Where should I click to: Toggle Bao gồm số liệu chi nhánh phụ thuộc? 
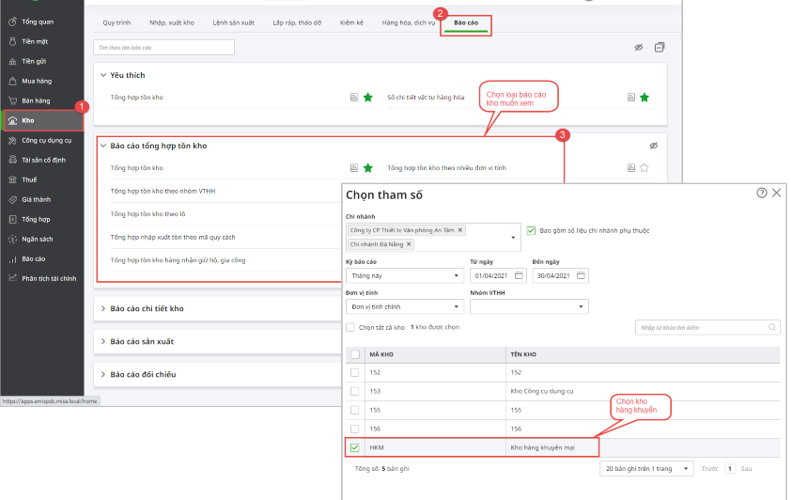click(x=531, y=230)
